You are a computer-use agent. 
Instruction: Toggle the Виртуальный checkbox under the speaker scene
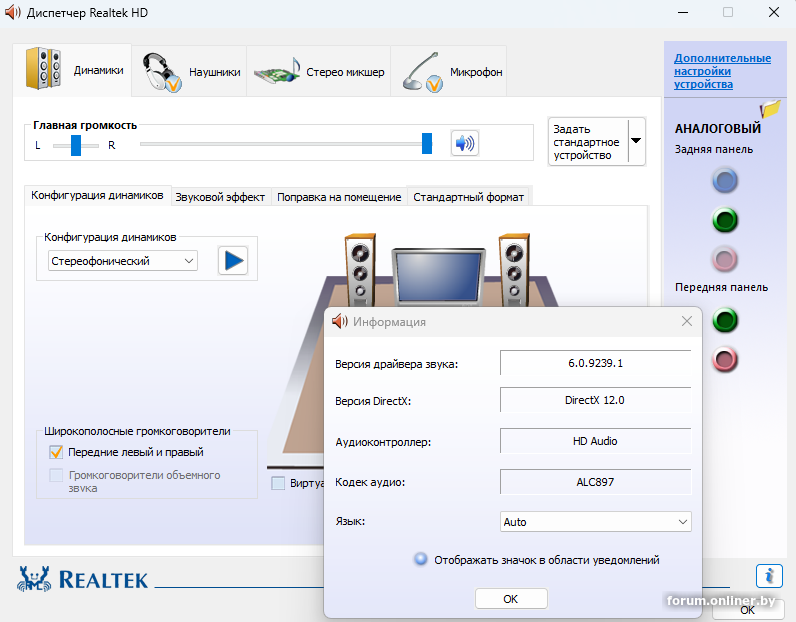278,483
